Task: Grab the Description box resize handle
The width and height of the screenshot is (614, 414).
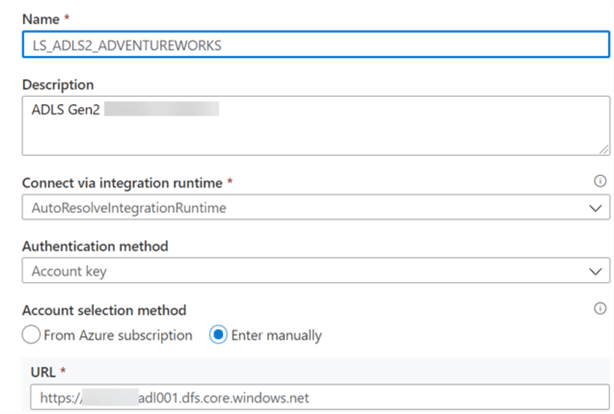Action: coord(604,148)
